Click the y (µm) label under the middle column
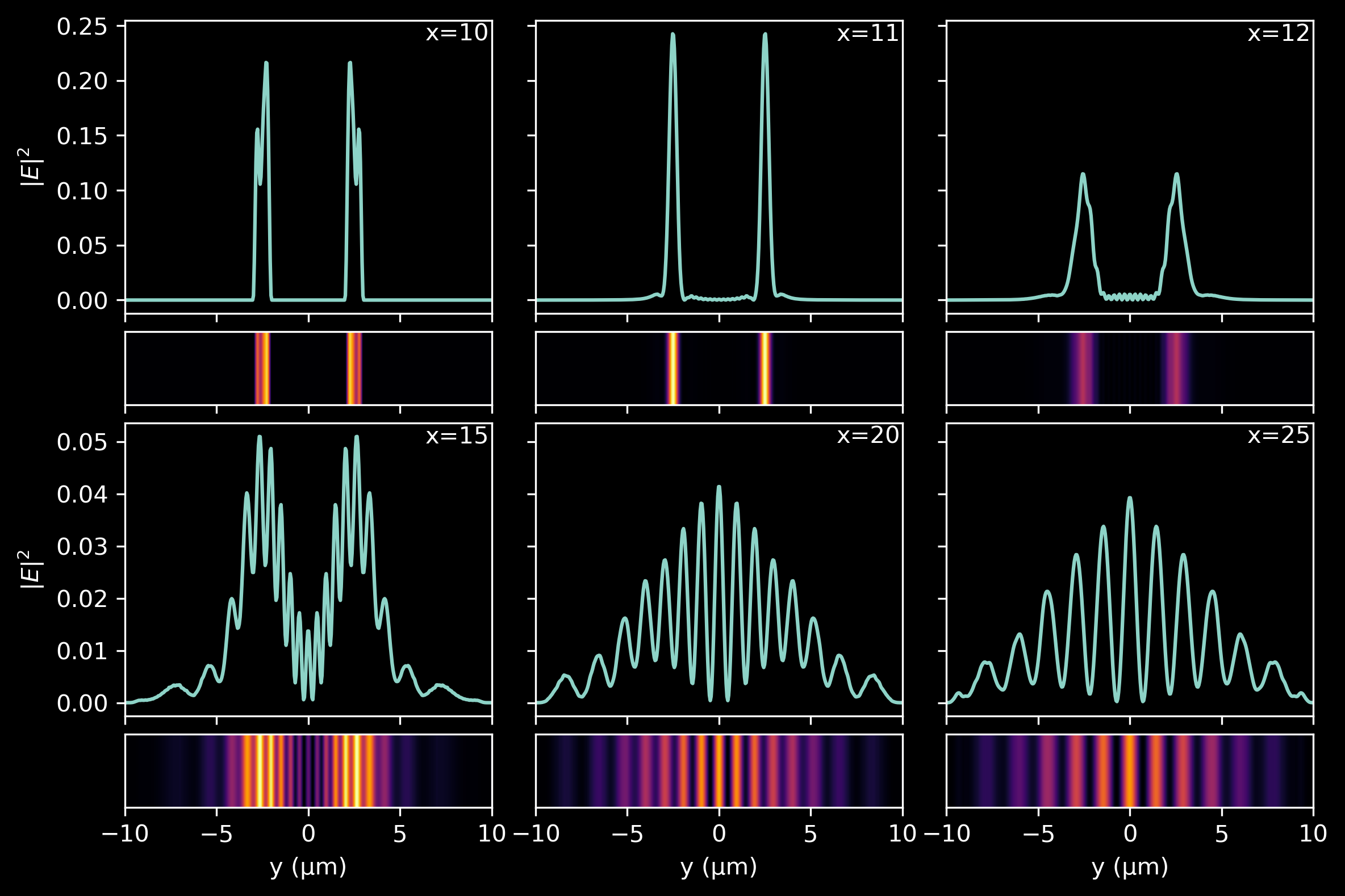The image size is (1345, 896). 719,868
